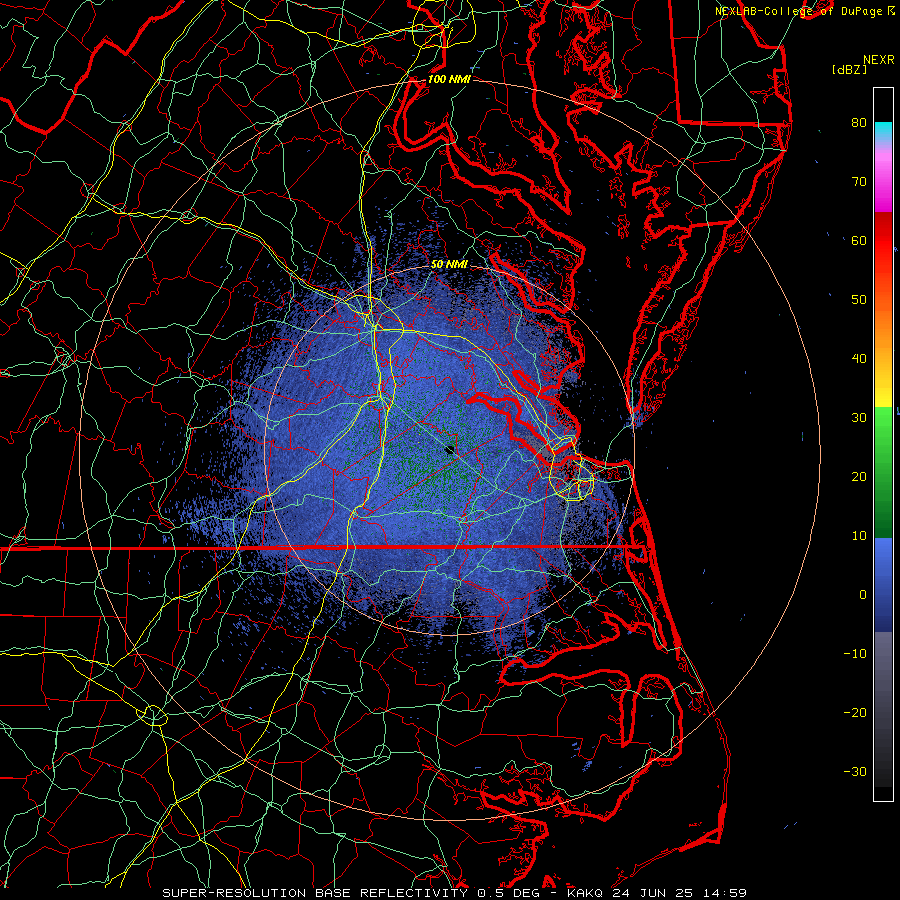This screenshot has width=900, height=900.
Task: Click the 10 dBZ scale value
Action: pyautogui.click(x=859, y=536)
